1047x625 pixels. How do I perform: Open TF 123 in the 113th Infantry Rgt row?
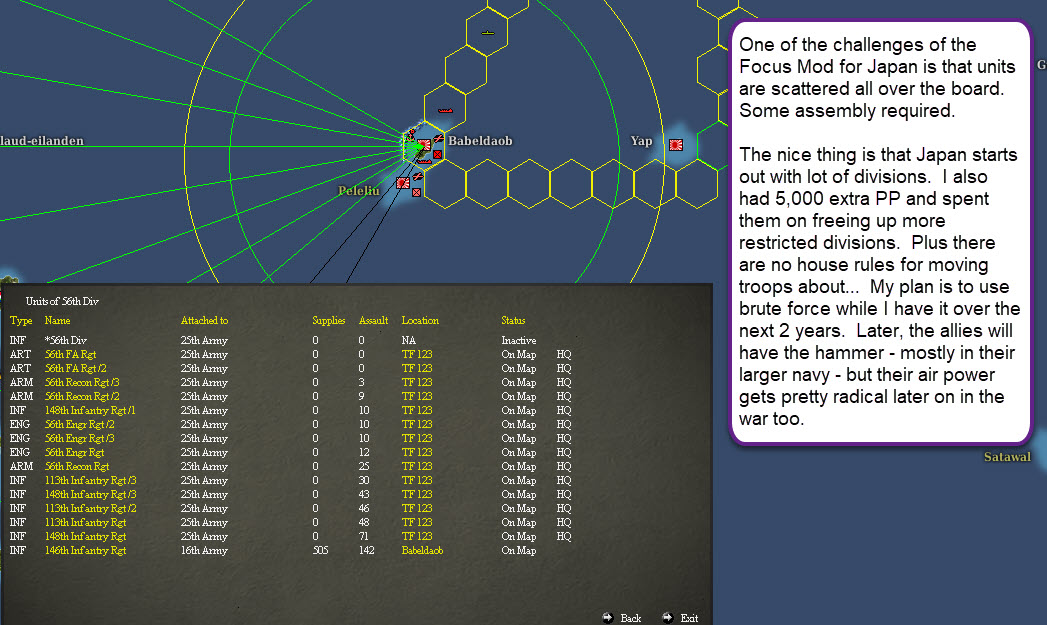pos(417,523)
